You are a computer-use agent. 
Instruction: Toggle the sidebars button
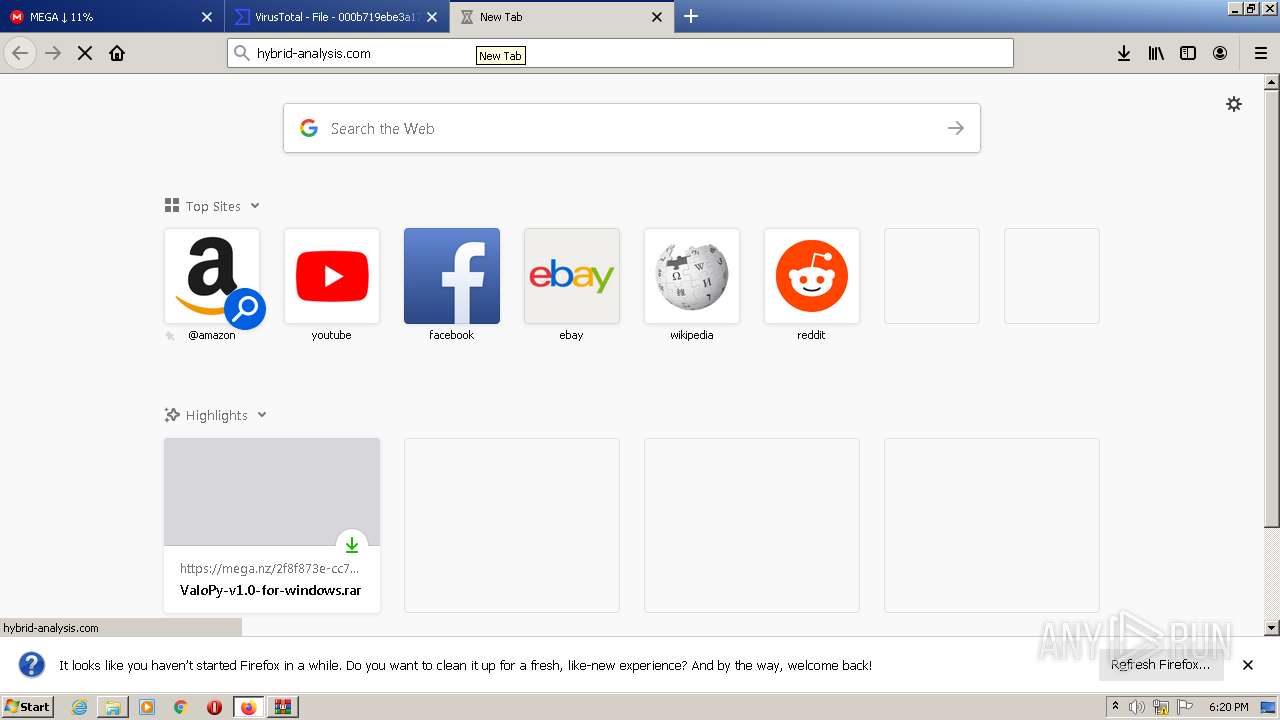click(1188, 53)
